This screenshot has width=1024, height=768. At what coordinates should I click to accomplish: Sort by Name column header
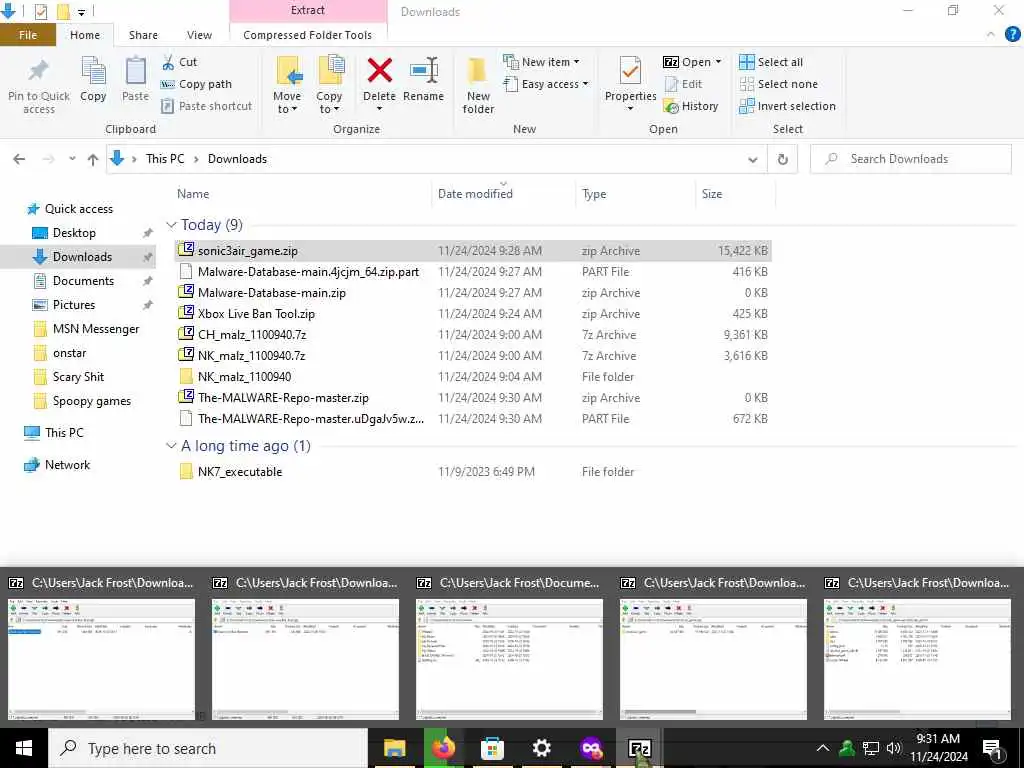click(193, 194)
